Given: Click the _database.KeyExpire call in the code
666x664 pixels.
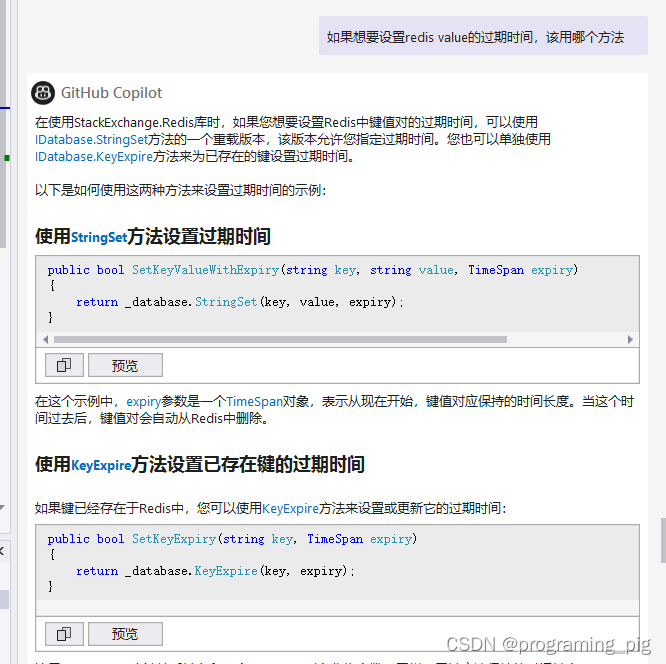Looking at the screenshot, I should click(x=191, y=571).
